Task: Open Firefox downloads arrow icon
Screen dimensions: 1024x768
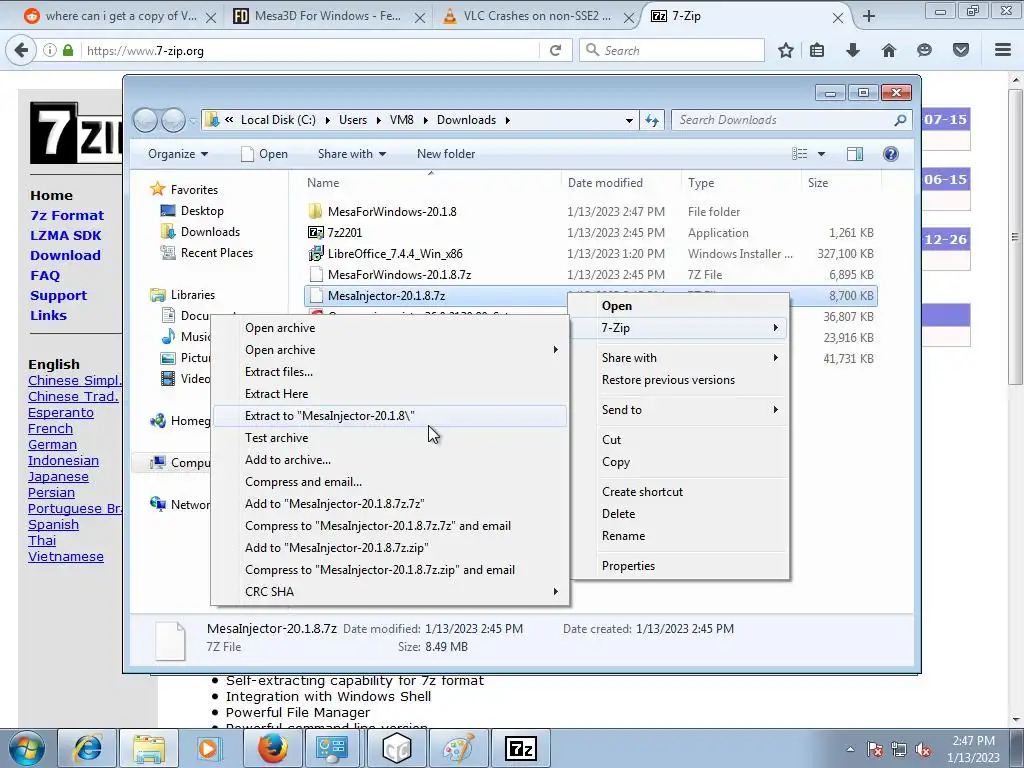Action: [x=852, y=50]
